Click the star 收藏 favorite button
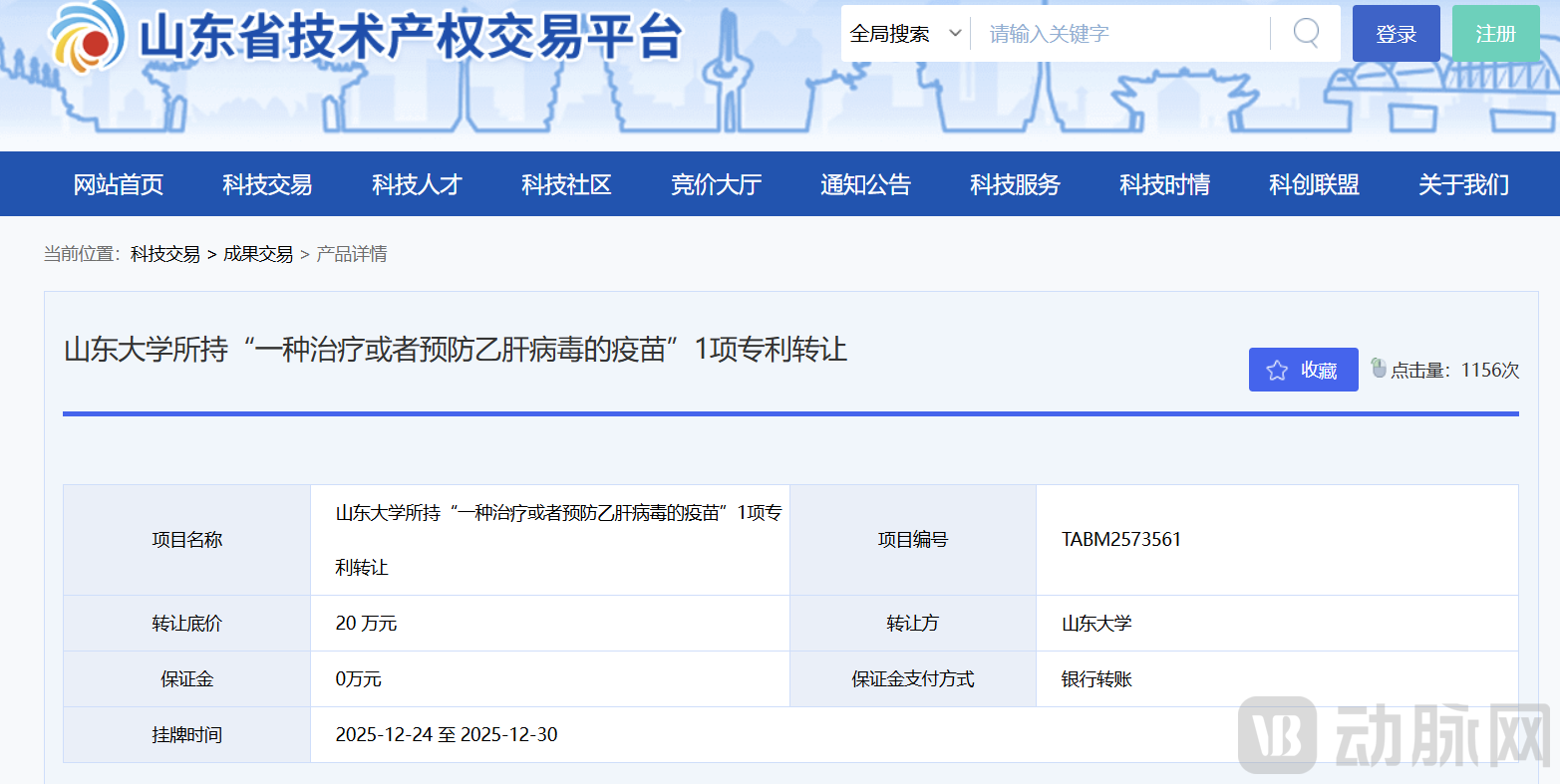This screenshot has height=784, width=1560. pos(1303,370)
